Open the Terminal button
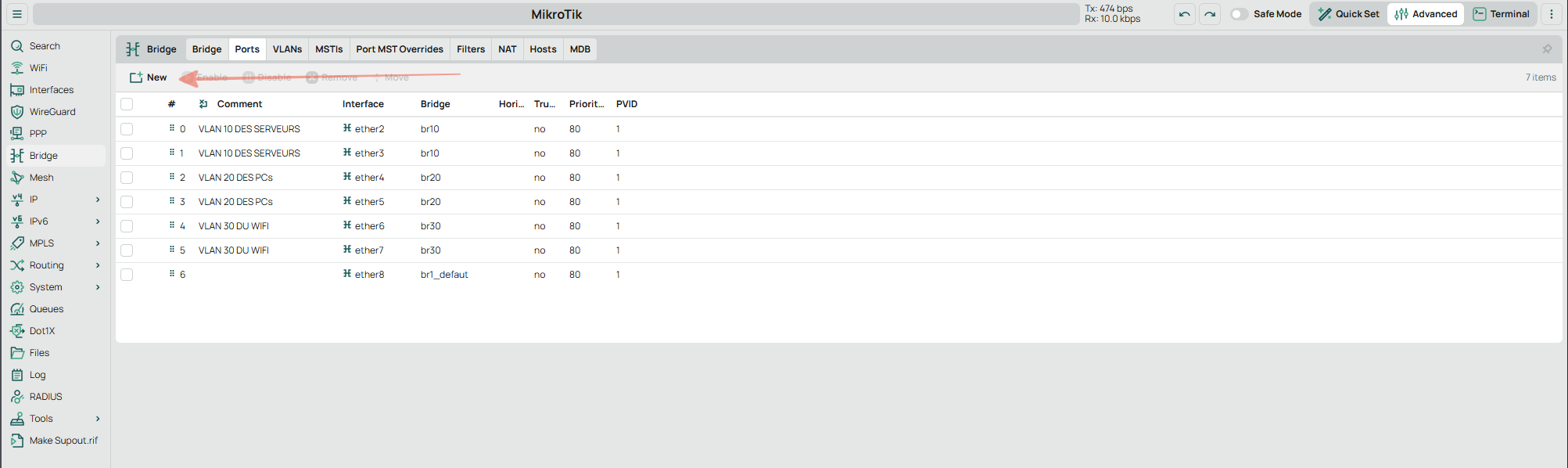 pos(1502,14)
